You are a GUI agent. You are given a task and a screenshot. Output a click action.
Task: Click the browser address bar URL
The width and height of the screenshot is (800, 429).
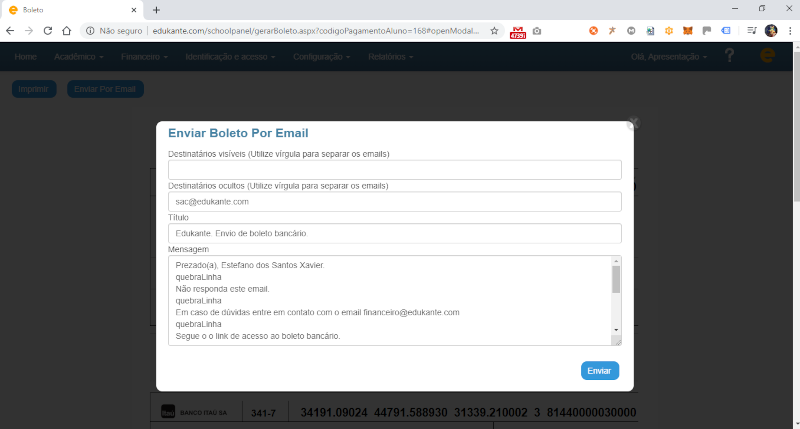coord(315,31)
